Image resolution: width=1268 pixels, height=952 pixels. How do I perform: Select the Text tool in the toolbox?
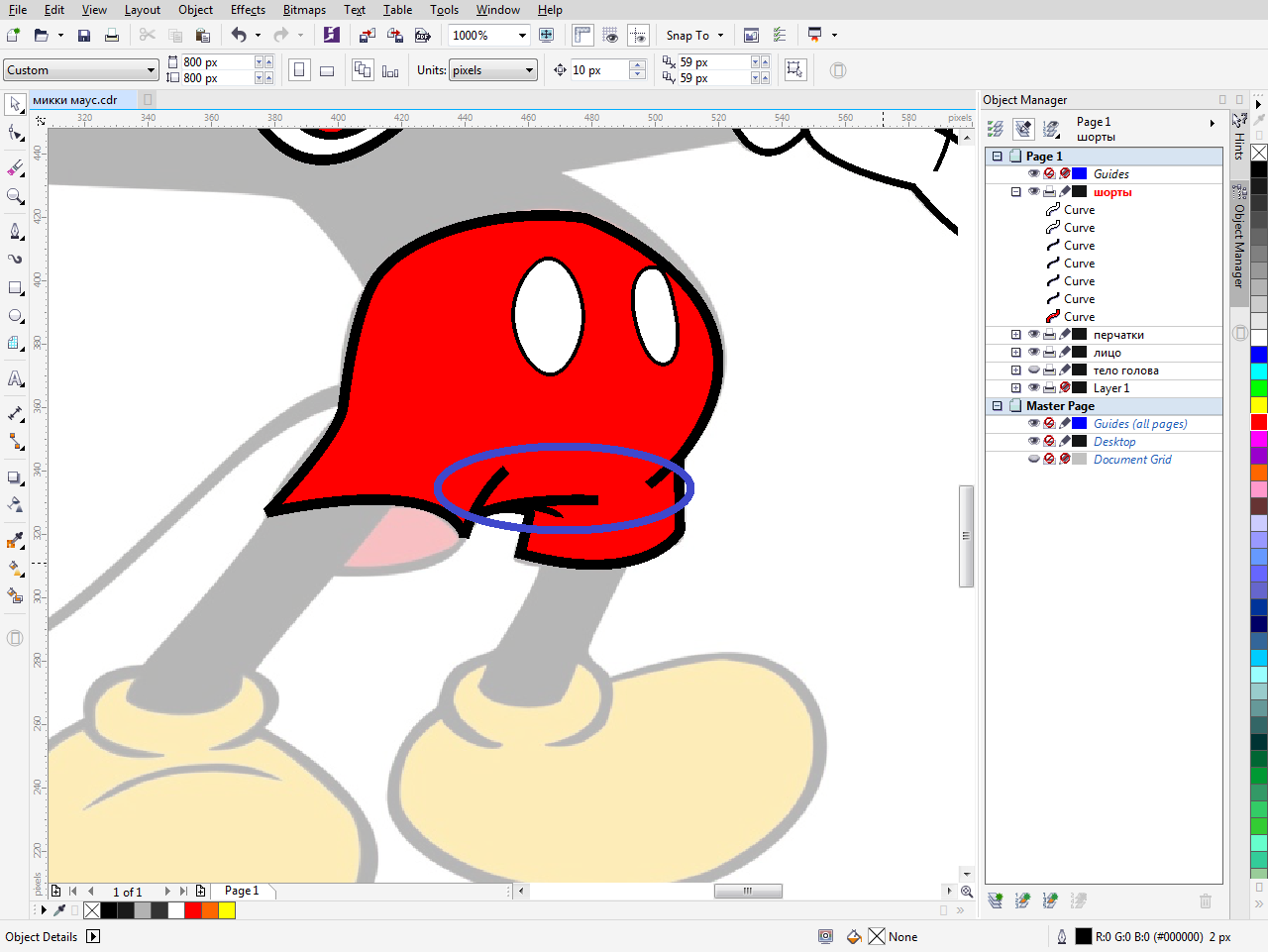(x=15, y=378)
